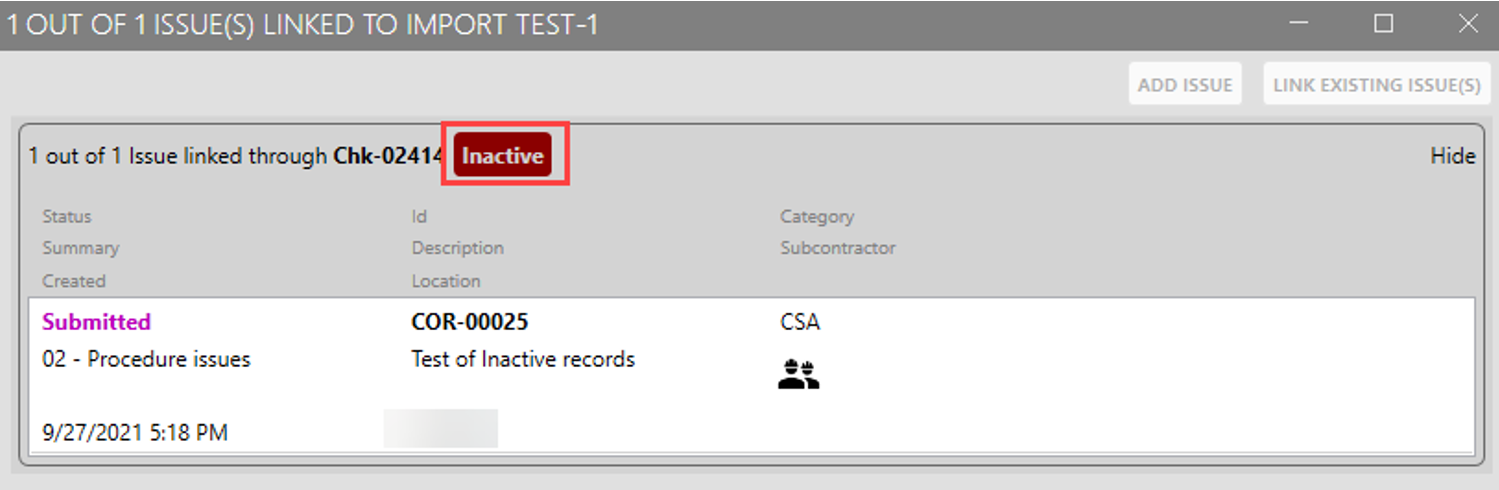1499x490 pixels.
Task: Click the subcontractor people icon
Action: coord(798,374)
